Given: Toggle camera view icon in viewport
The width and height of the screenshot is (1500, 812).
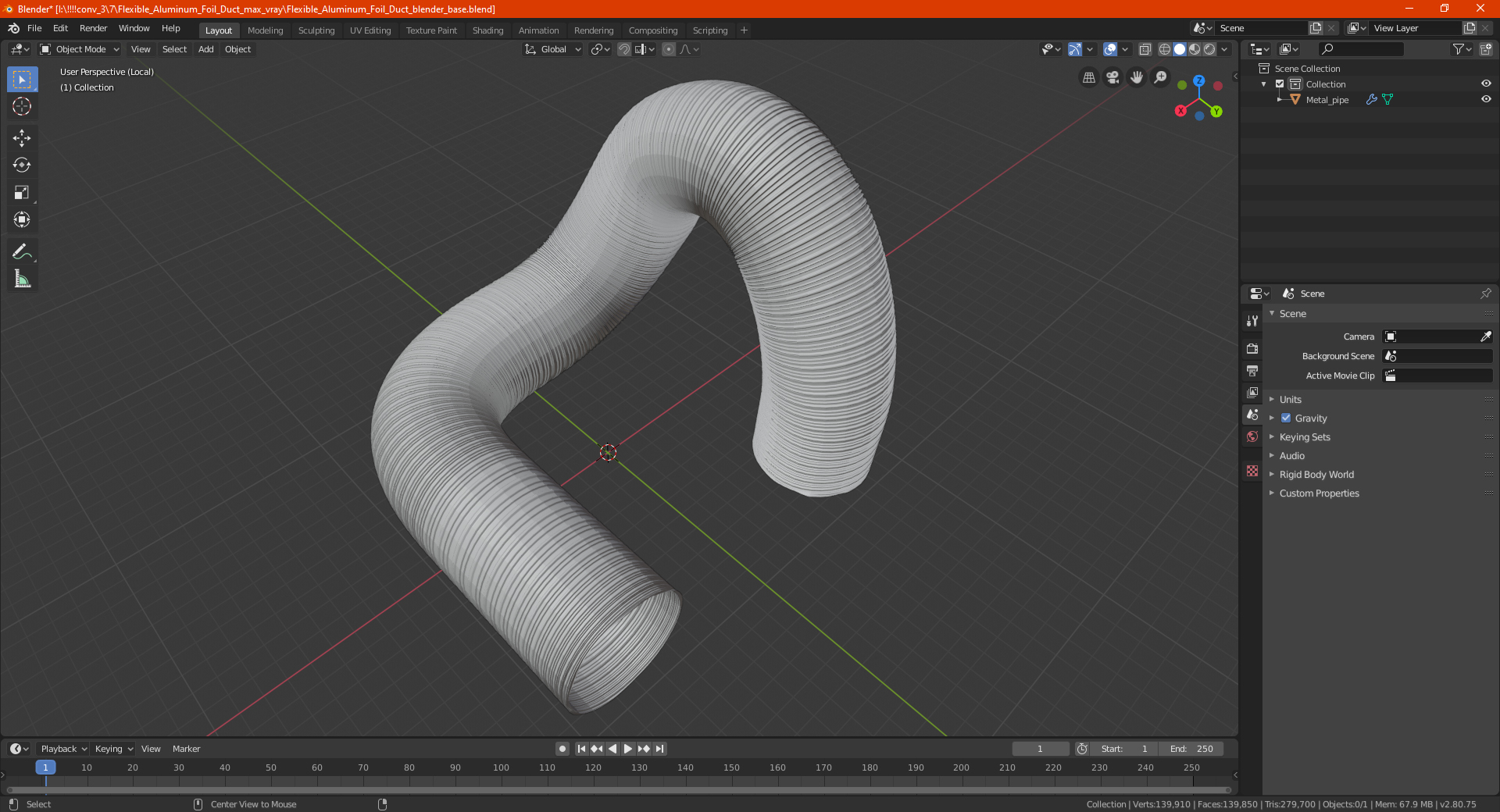Looking at the screenshot, I should coord(1112,77).
